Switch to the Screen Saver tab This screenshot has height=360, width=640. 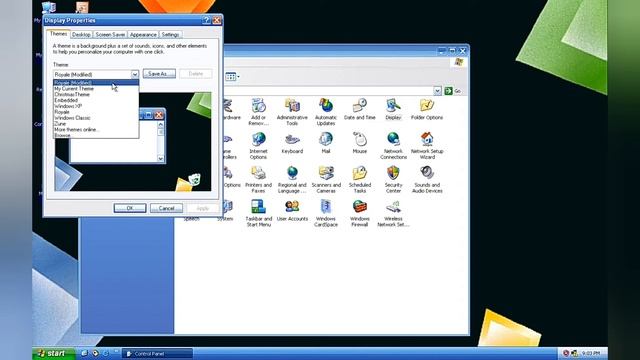tap(110, 35)
